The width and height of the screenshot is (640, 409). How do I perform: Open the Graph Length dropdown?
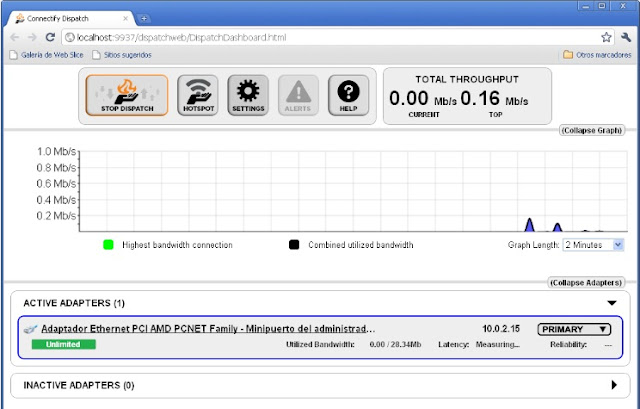tap(593, 245)
